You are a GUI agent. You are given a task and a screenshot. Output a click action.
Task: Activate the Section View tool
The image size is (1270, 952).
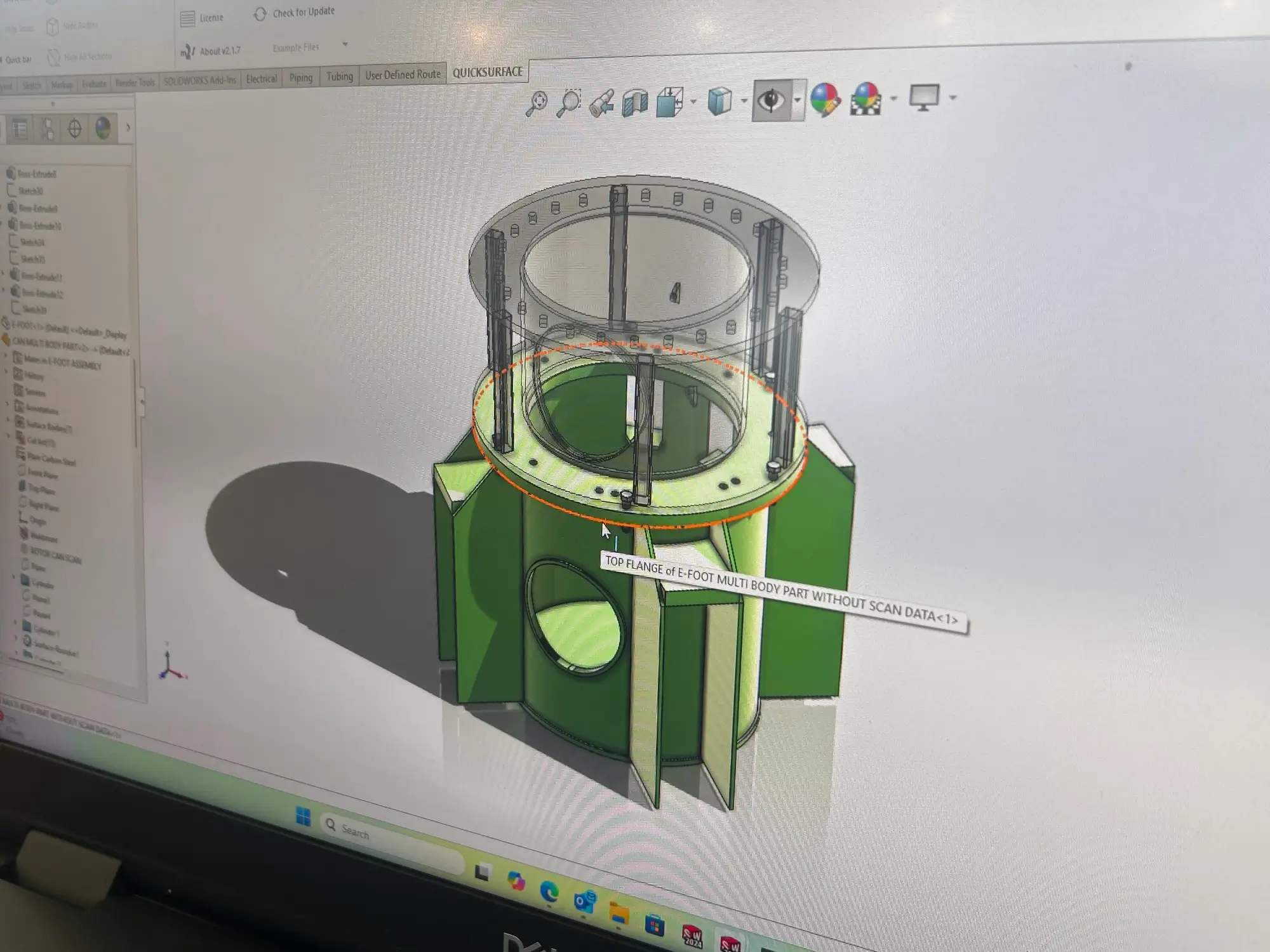[x=634, y=103]
